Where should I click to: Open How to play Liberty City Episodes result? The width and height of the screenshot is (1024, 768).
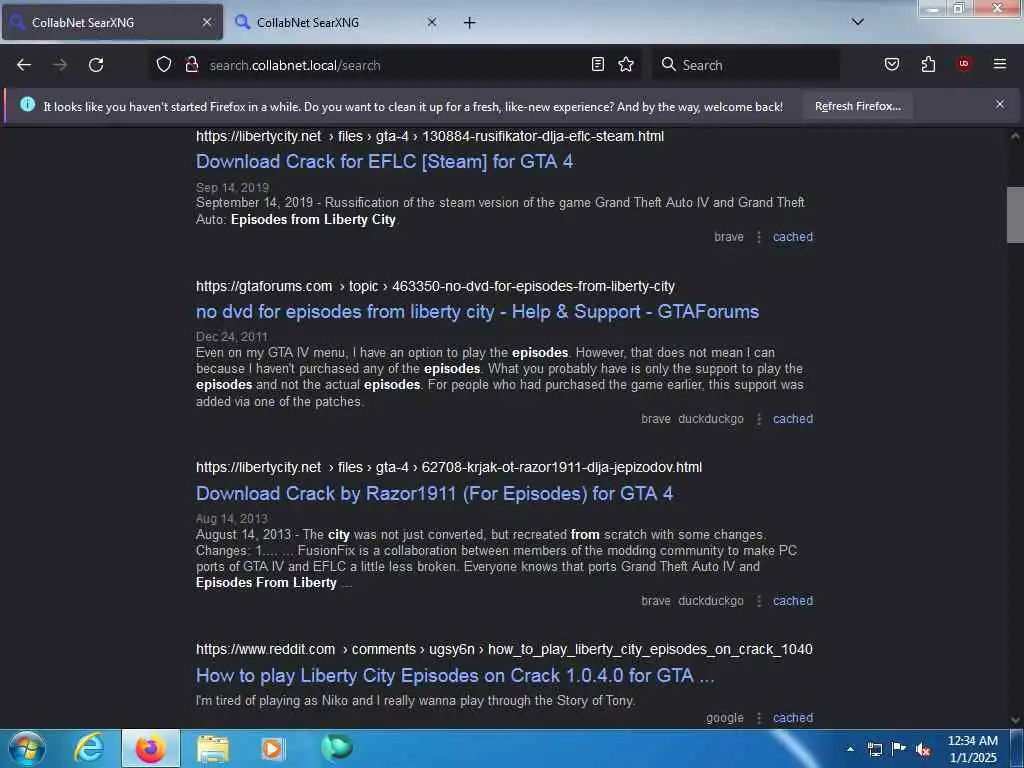(455, 675)
